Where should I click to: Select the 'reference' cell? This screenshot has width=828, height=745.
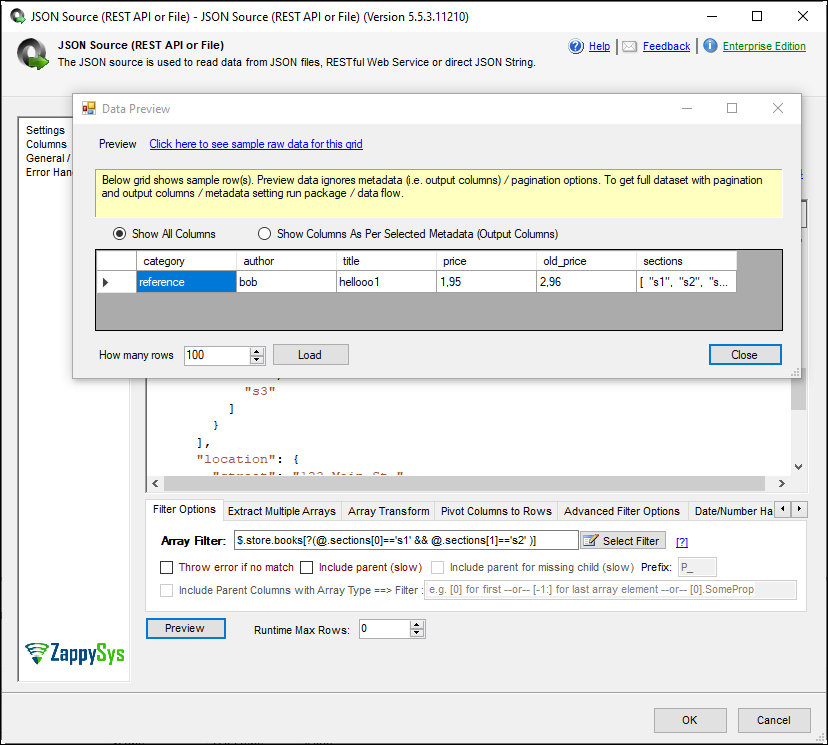pos(186,282)
